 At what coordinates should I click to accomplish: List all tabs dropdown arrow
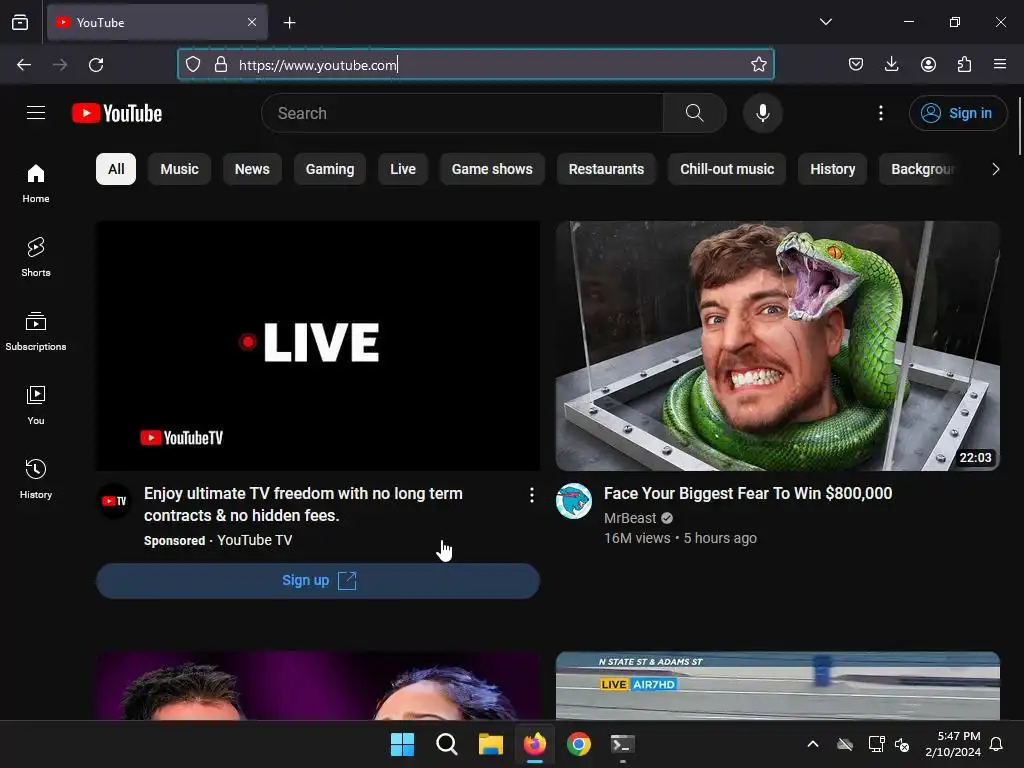(825, 22)
